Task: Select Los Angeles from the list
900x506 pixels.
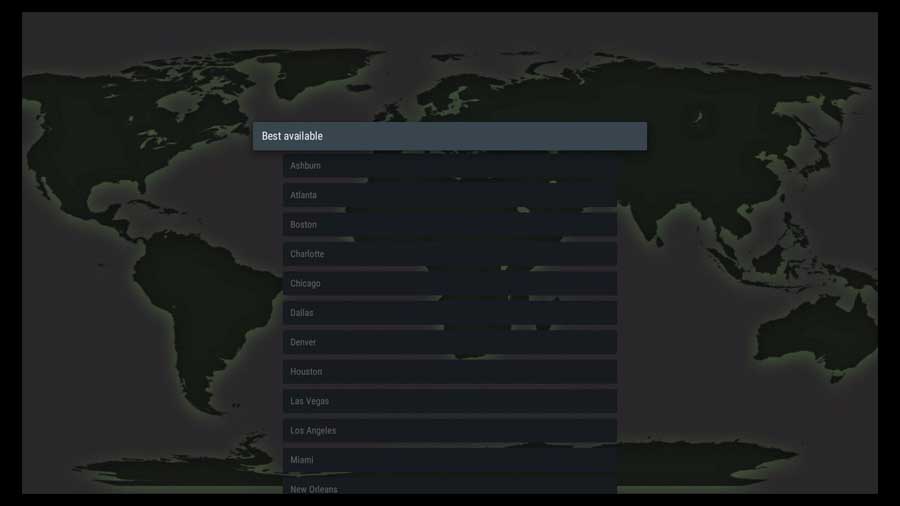Action: point(449,430)
